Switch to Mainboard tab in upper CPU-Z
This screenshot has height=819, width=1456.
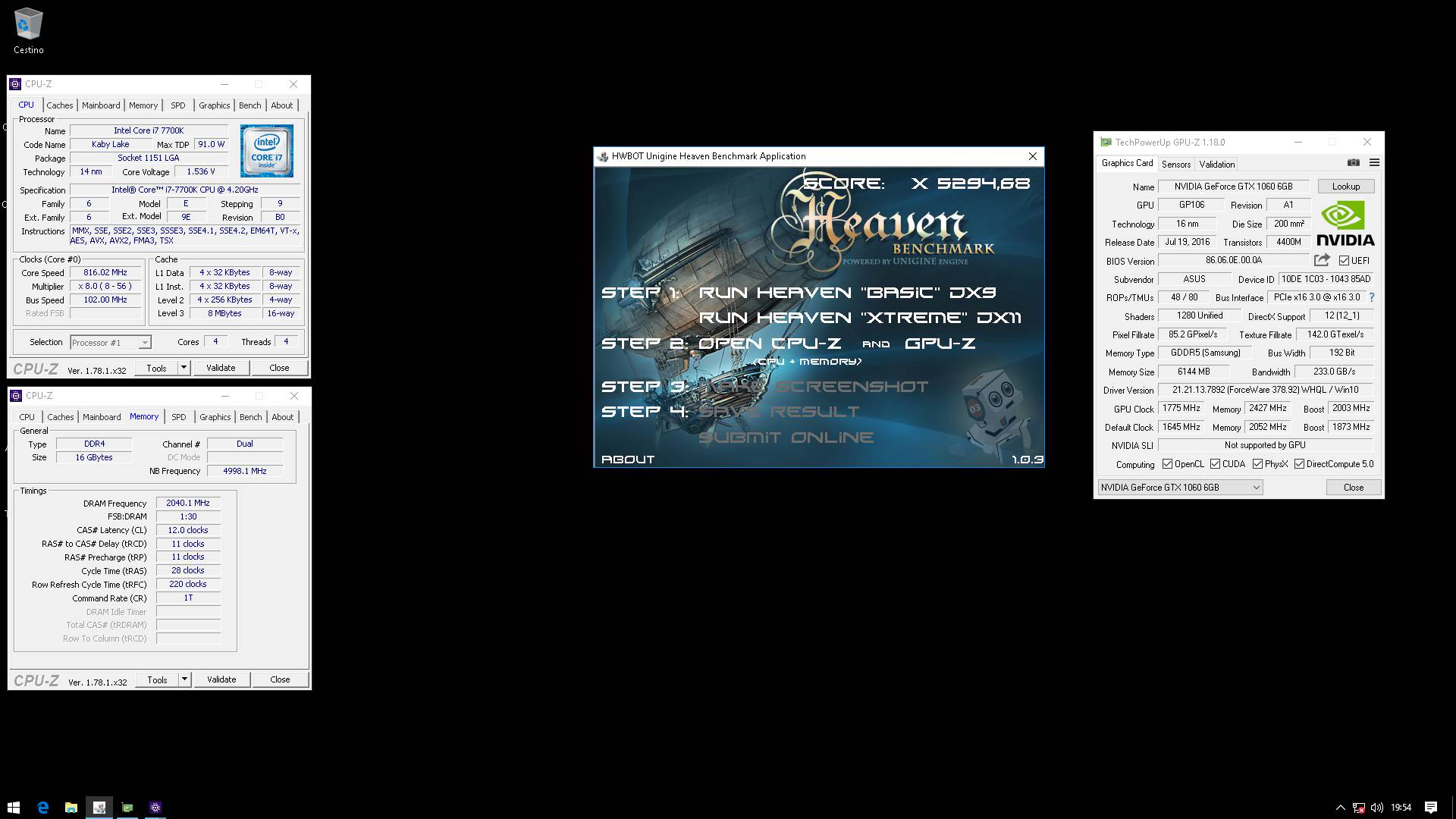(101, 105)
